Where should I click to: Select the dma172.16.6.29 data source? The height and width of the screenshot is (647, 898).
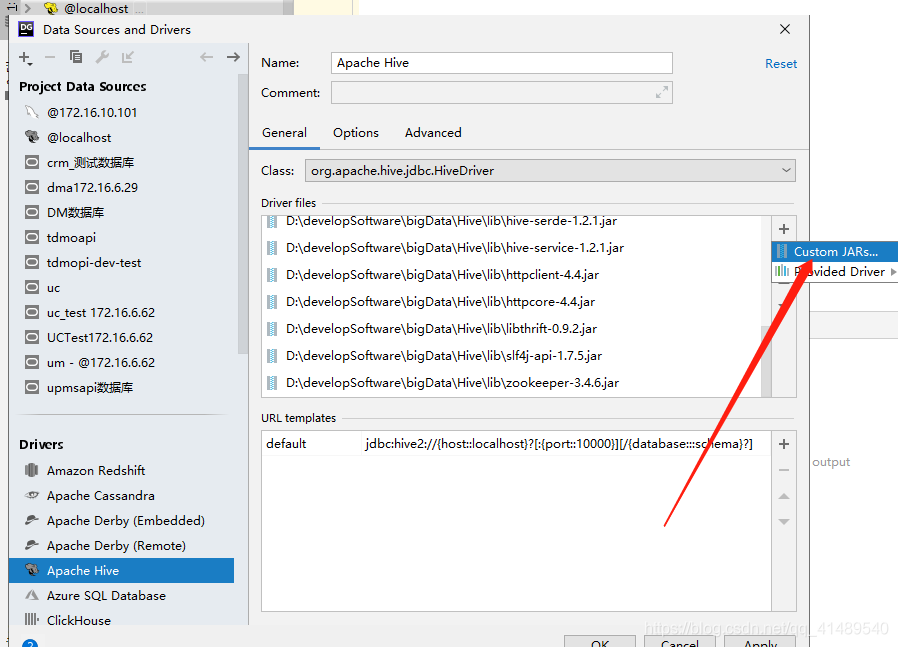point(92,187)
